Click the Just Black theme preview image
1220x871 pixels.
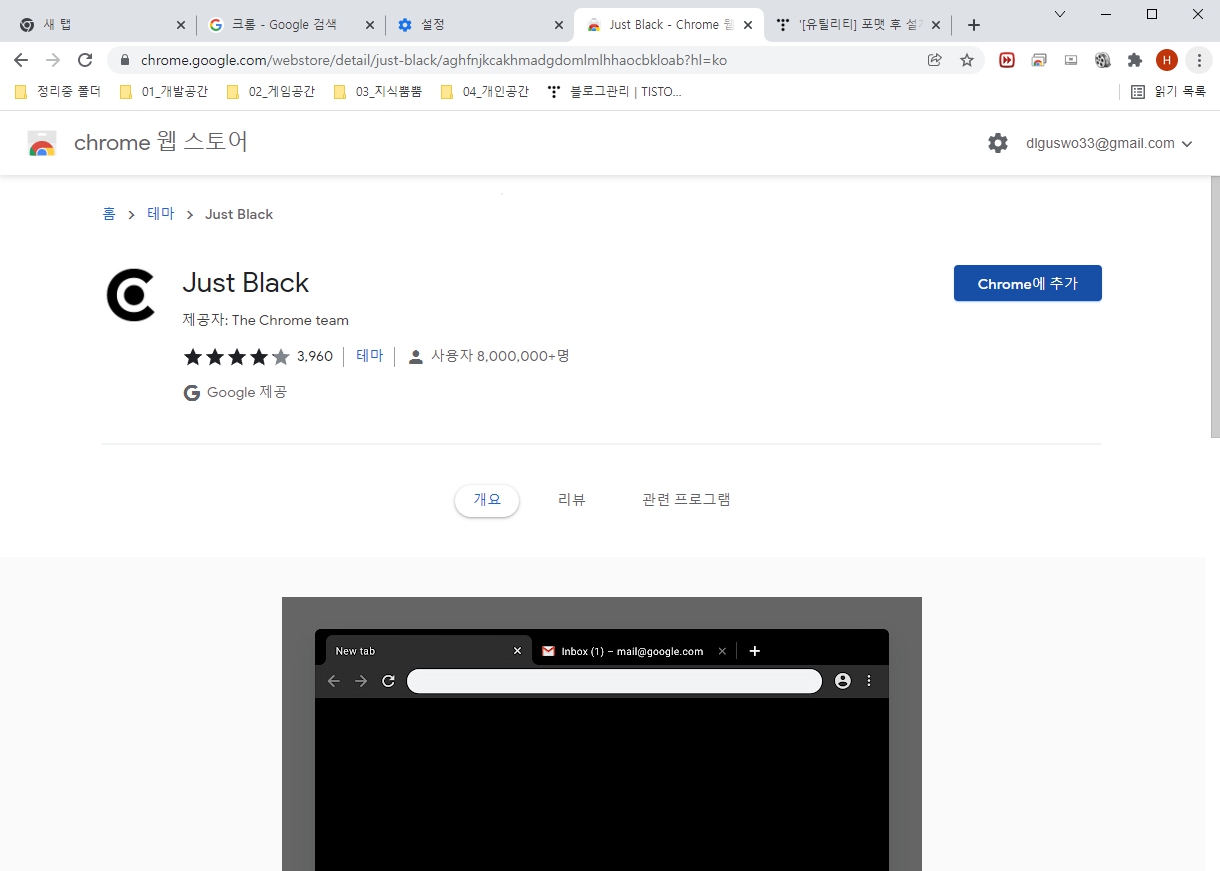point(601,734)
